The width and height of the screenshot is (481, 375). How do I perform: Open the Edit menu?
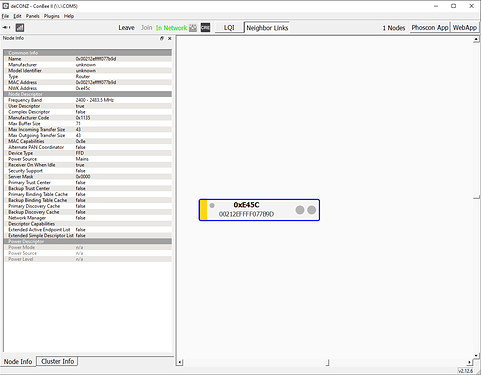pyautogui.click(x=17, y=16)
